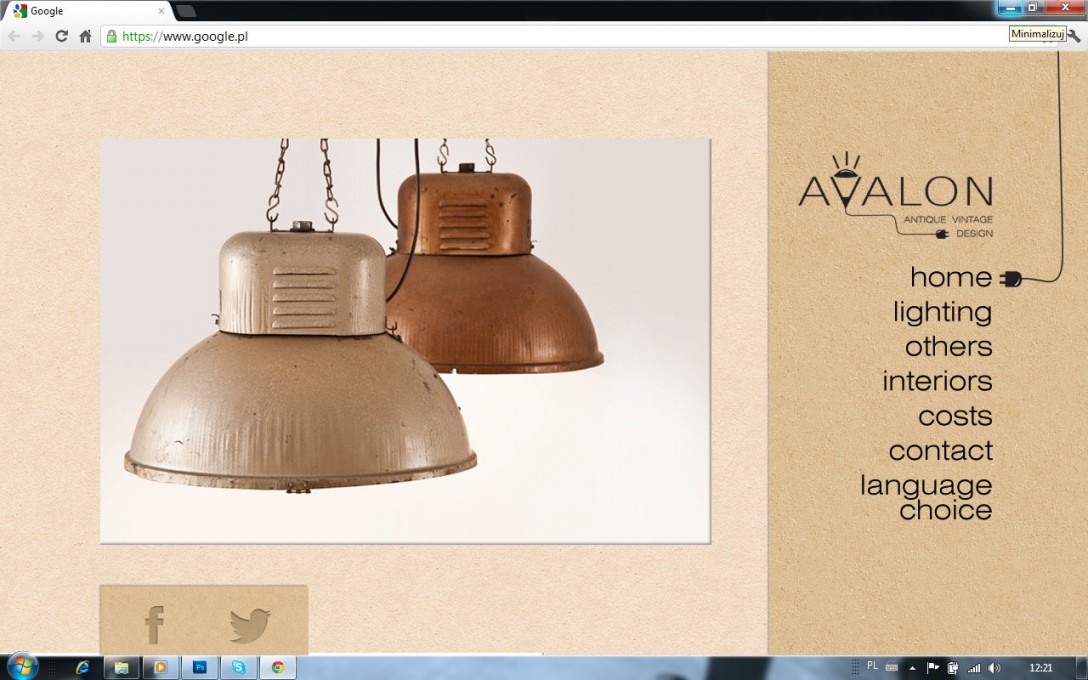The width and height of the screenshot is (1088, 680).
Task: Go to the lighting menu item
Action: click(x=942, y=312)
